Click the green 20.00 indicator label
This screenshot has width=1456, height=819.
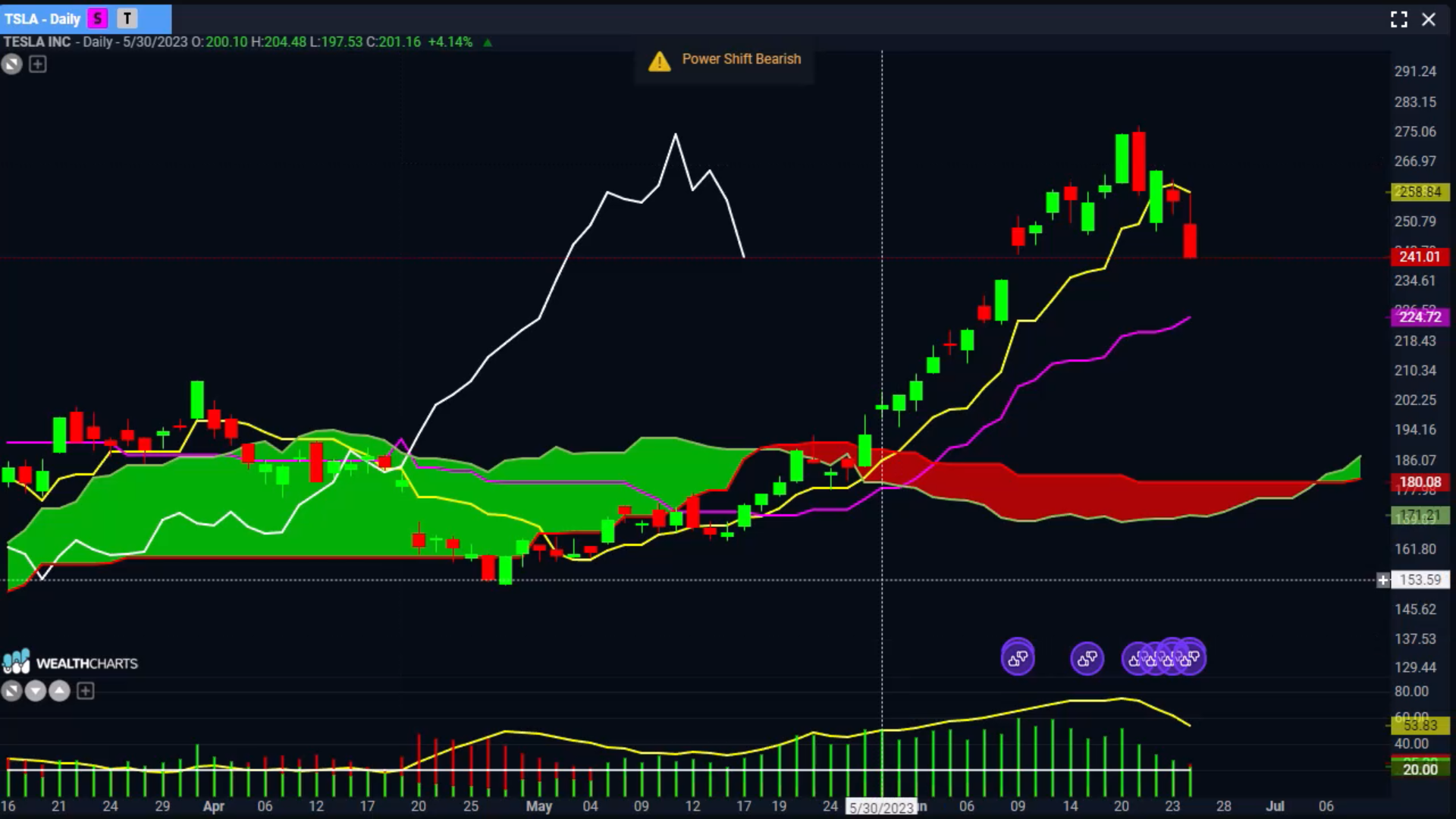click(1420, 769)
